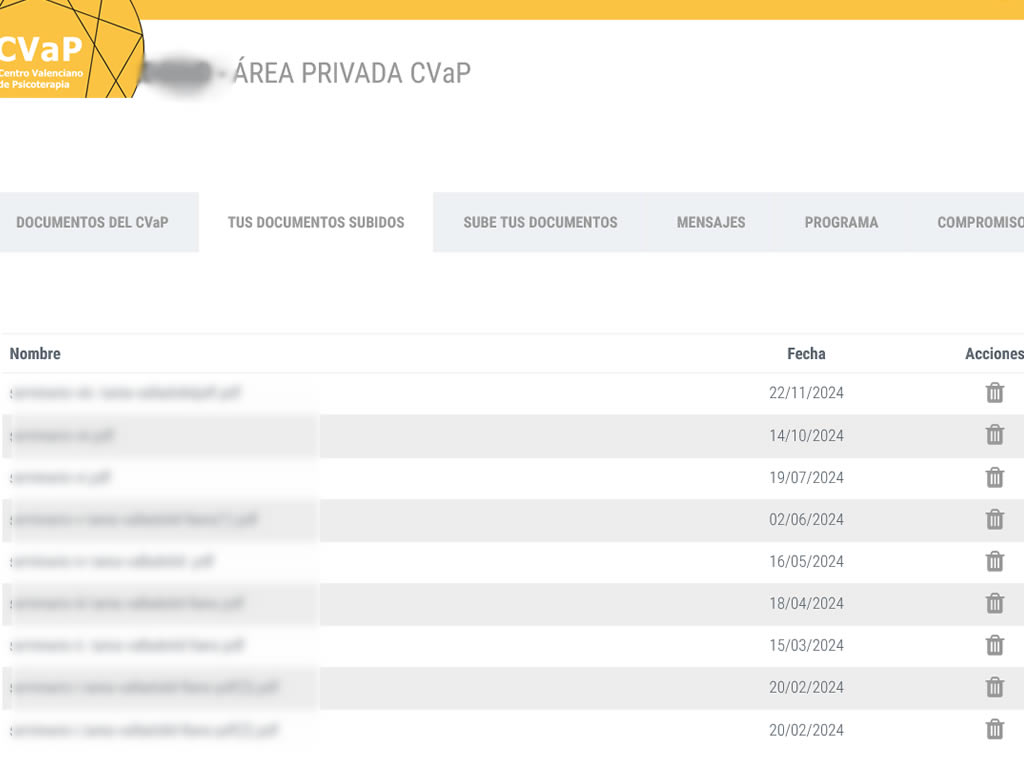Delete the document dated 18/04/2024

[994, 603]
